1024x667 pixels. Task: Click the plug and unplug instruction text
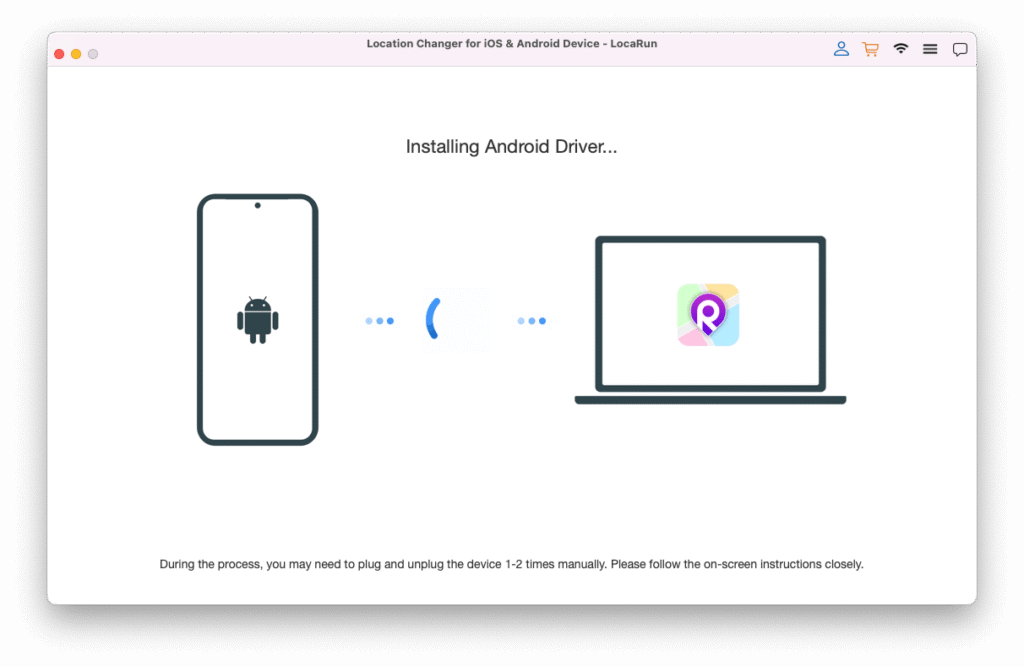511,564
